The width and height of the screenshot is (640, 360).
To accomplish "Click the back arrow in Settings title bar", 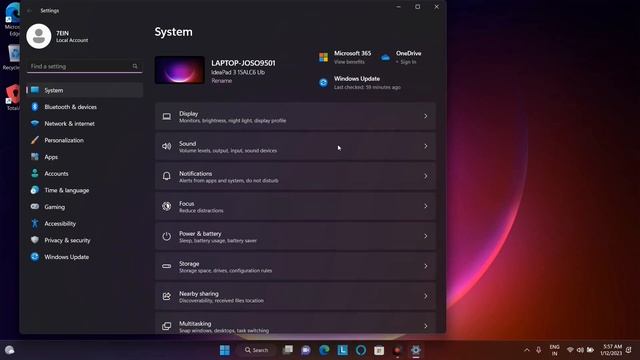I will tap(29, 11).
